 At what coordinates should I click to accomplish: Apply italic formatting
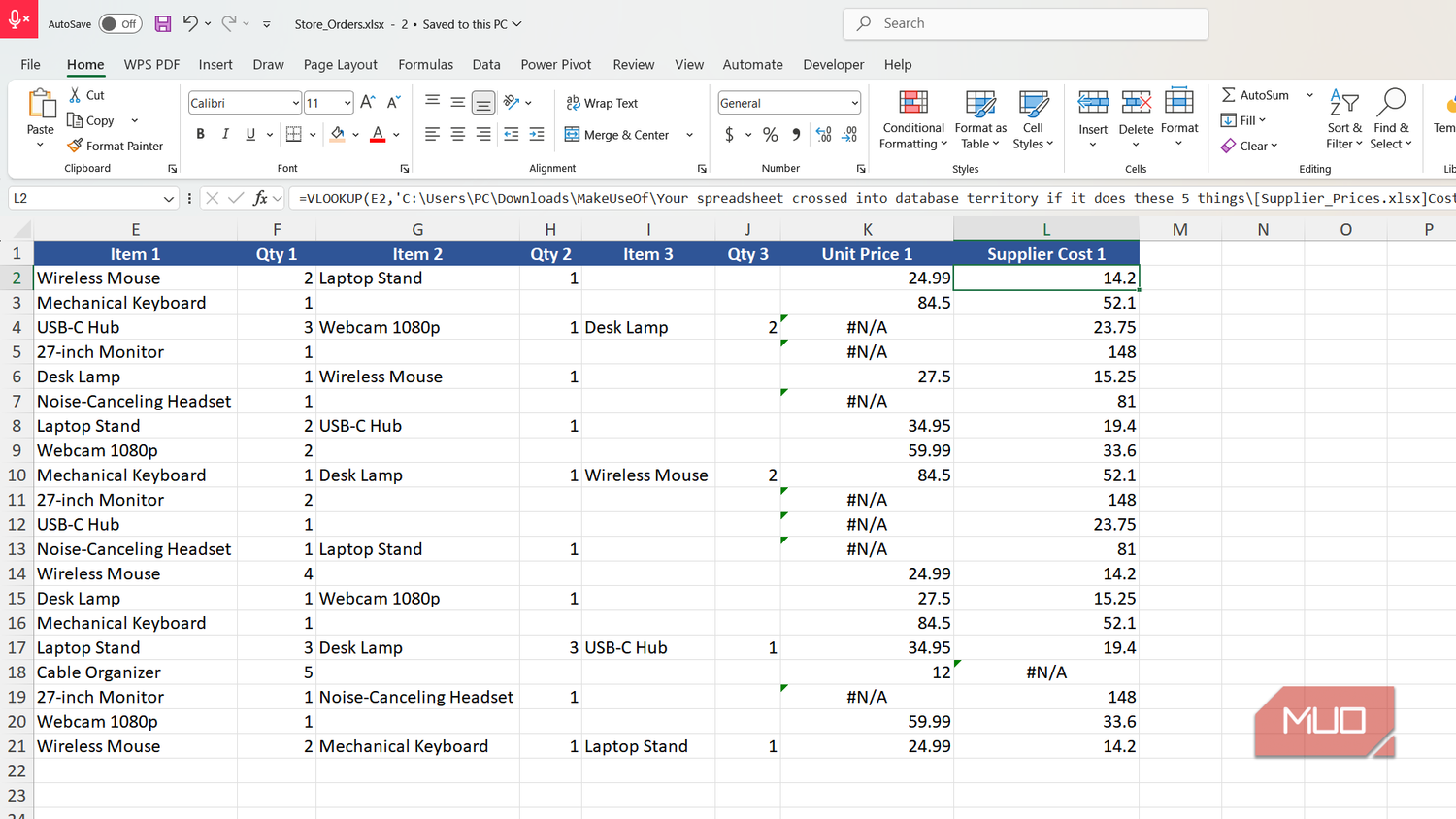[225, 134]
